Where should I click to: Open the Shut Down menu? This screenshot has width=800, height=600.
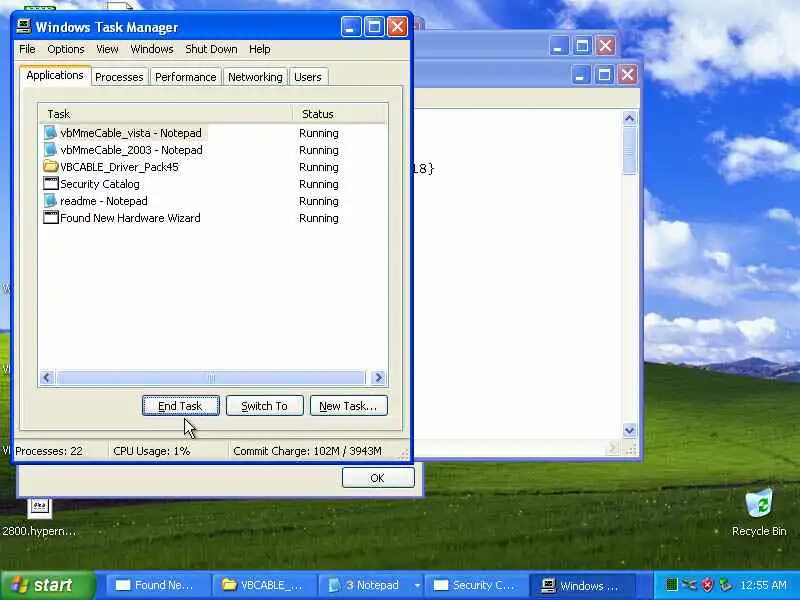click(211, 49)
